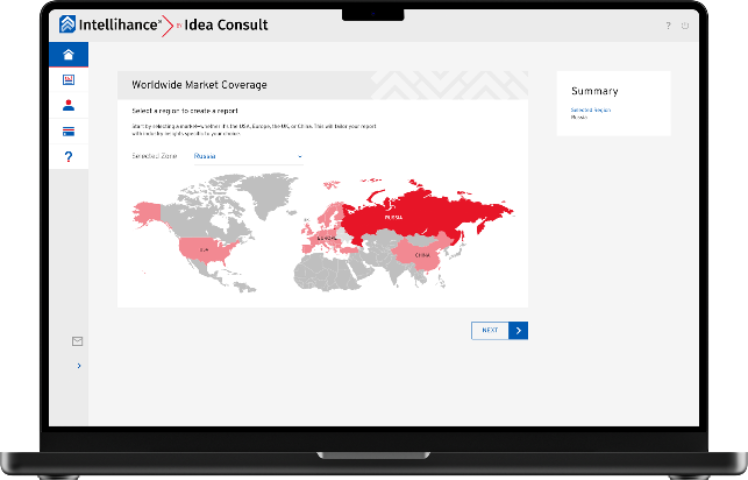The height and width of the screenshot is (480, 748).
Task: Select the Europe region on the map
Action: 325,238
